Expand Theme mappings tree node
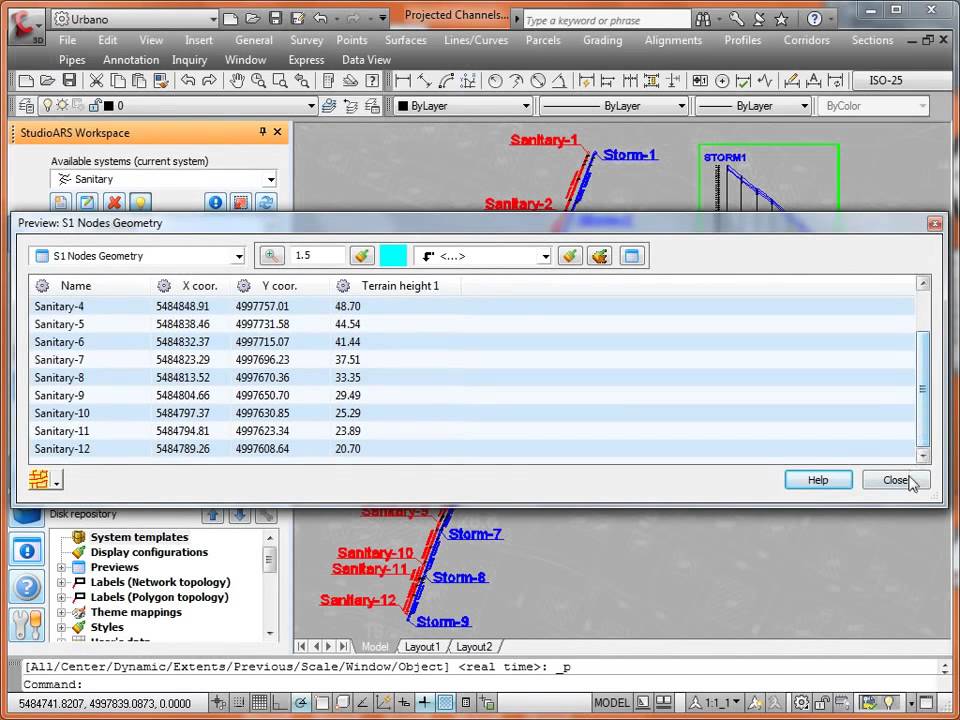This screenshot has width=960, height=720. tap(61, 612)
